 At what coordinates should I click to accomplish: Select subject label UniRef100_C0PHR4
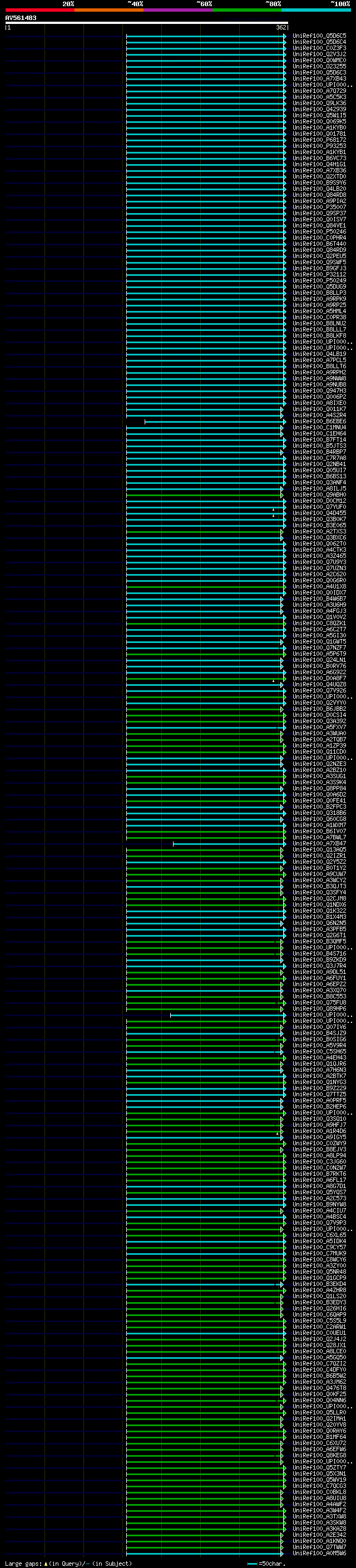click(x=319, y=238)
